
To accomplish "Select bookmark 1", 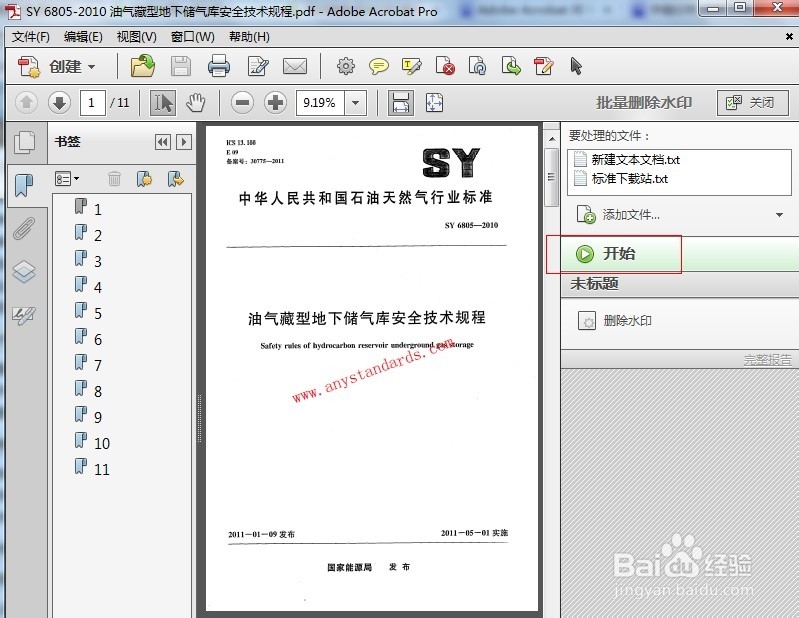I will [x=89, y=208].
